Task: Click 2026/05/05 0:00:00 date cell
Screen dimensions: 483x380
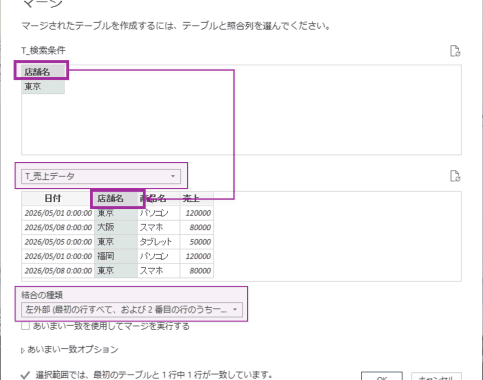Action: point(58,242)
